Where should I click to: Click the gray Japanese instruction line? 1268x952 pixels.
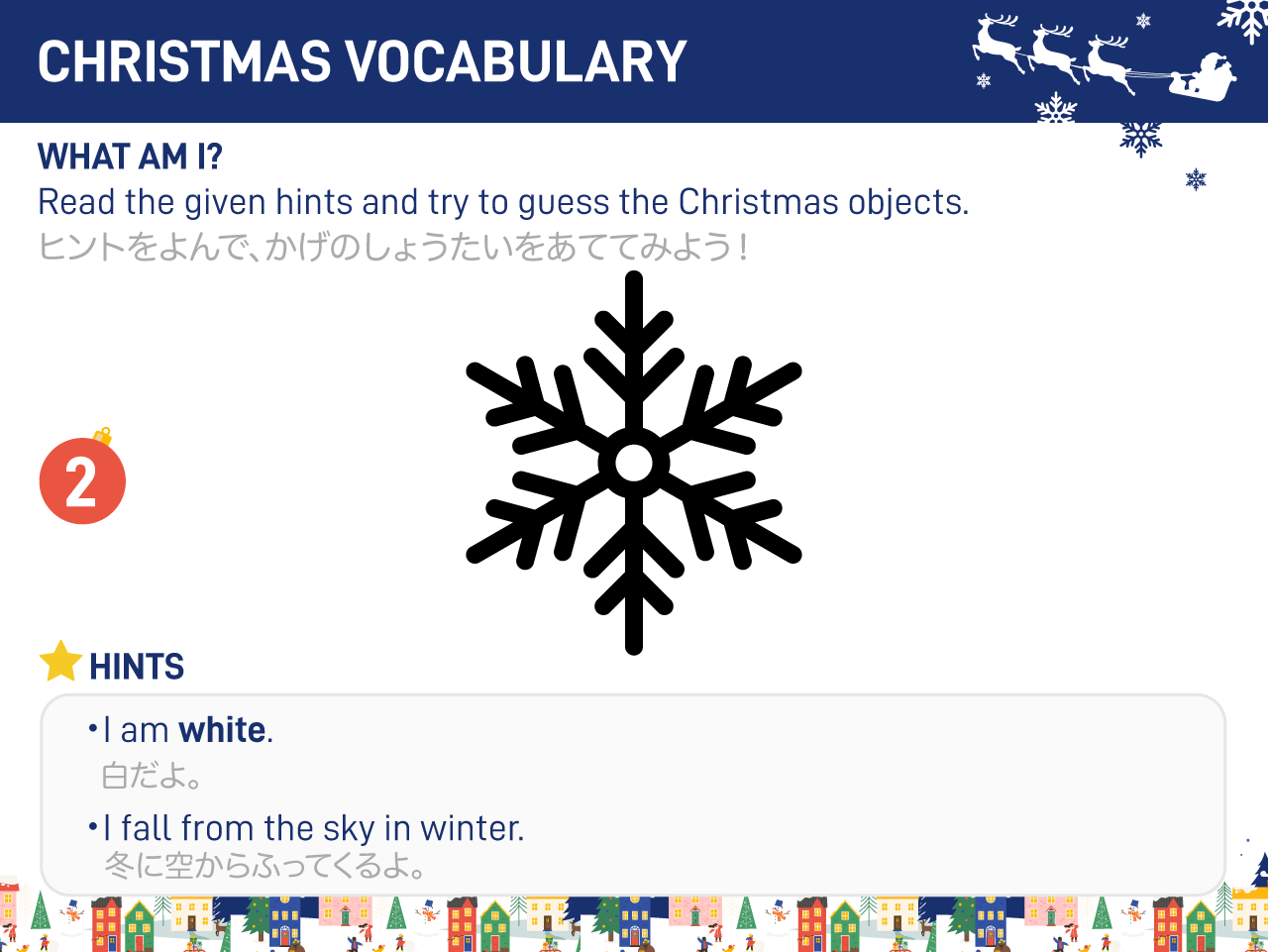pos(393,246)
